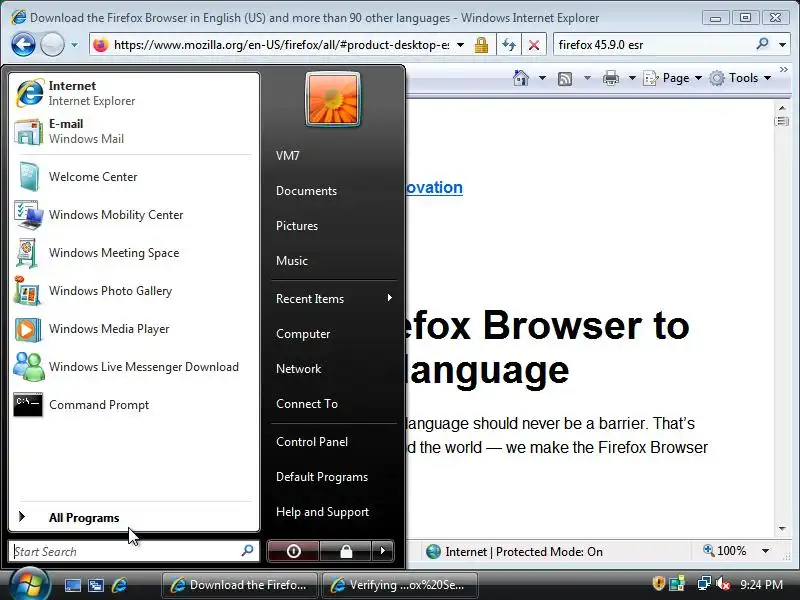The width and height of the screenshot is (800, 600).
Task: Click the Start Search magnifier icon
Action: click(x=247, y=551)
